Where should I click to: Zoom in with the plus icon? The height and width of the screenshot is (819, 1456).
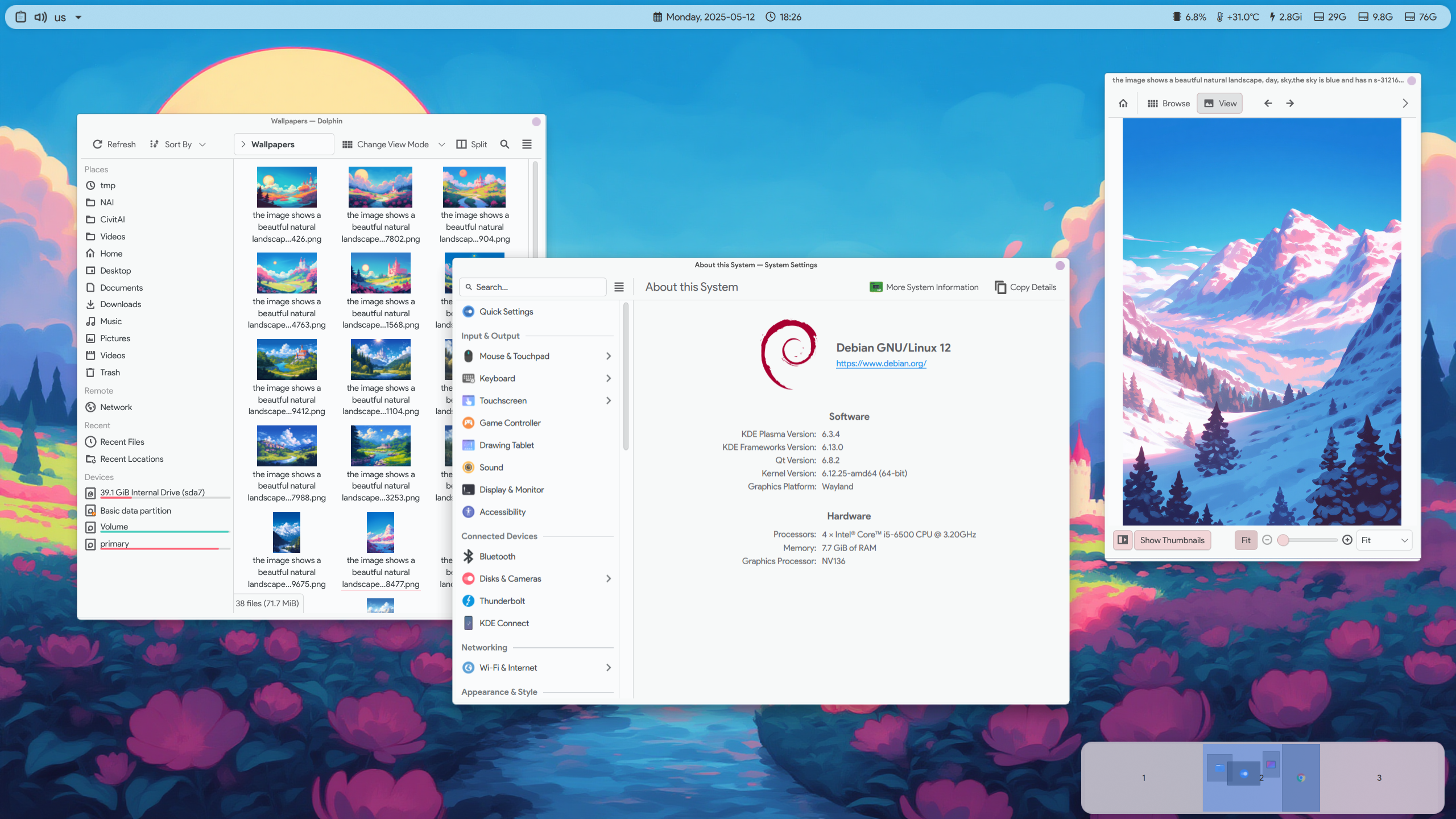point(1347,540)
